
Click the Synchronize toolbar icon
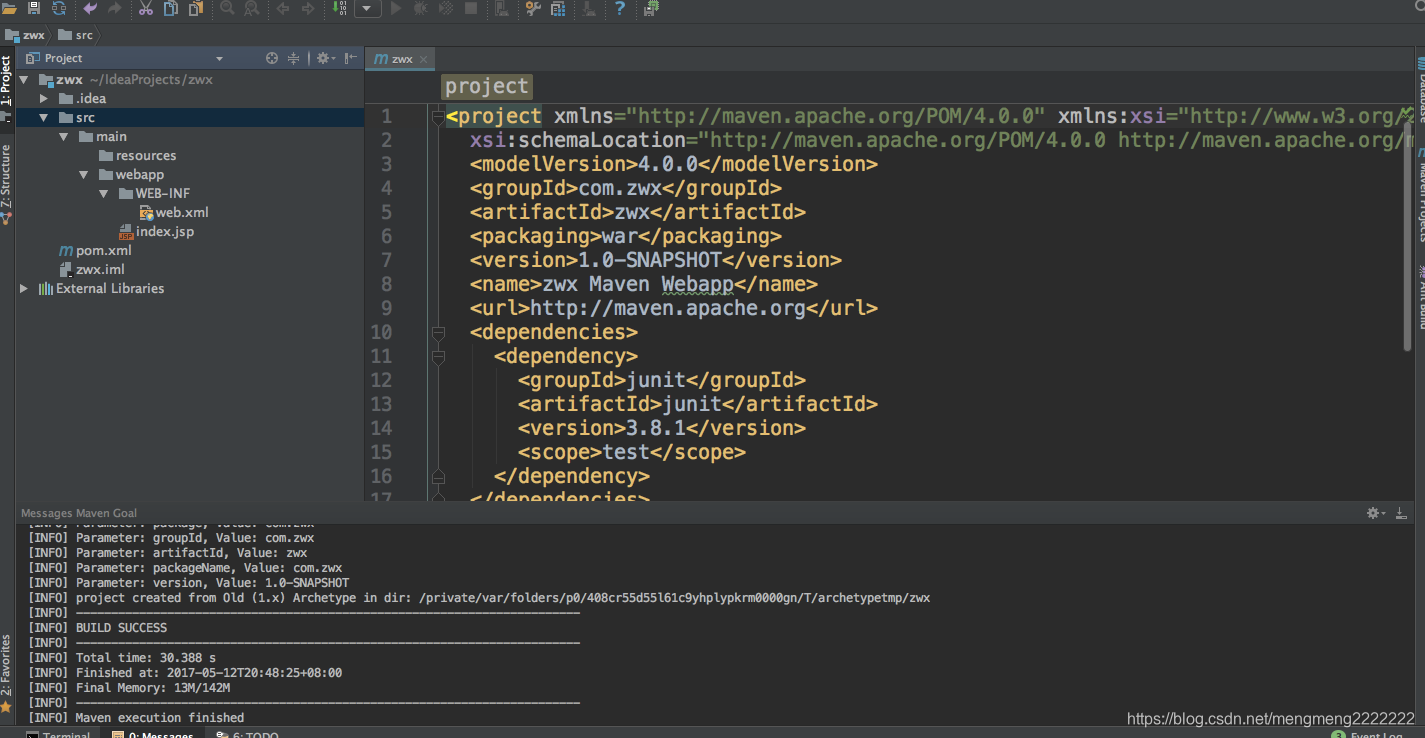[59, 8]
